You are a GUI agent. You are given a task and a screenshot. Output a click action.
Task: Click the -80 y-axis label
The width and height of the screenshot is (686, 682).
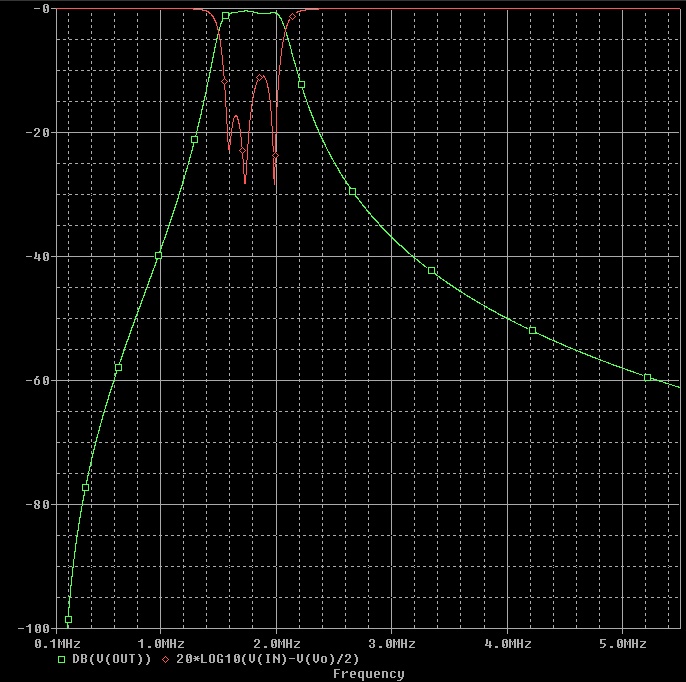pos(38,504)
